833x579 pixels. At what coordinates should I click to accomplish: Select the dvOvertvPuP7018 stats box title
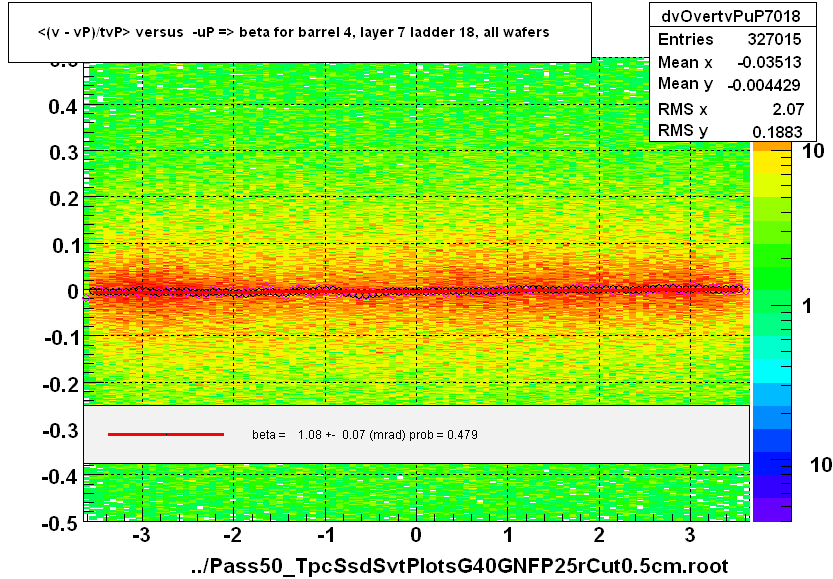730,16
